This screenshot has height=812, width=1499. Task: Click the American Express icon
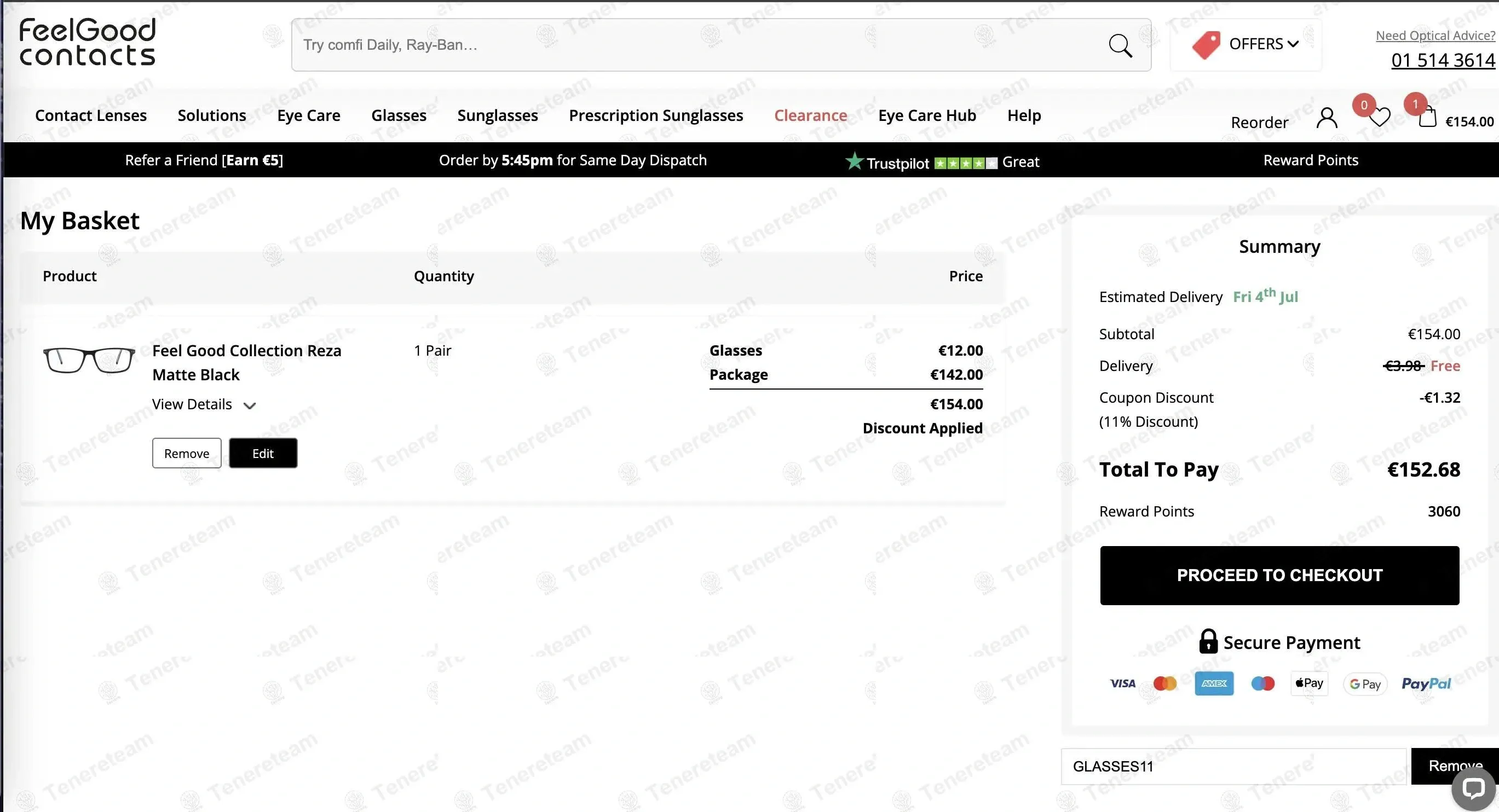tap(1214, 683)
